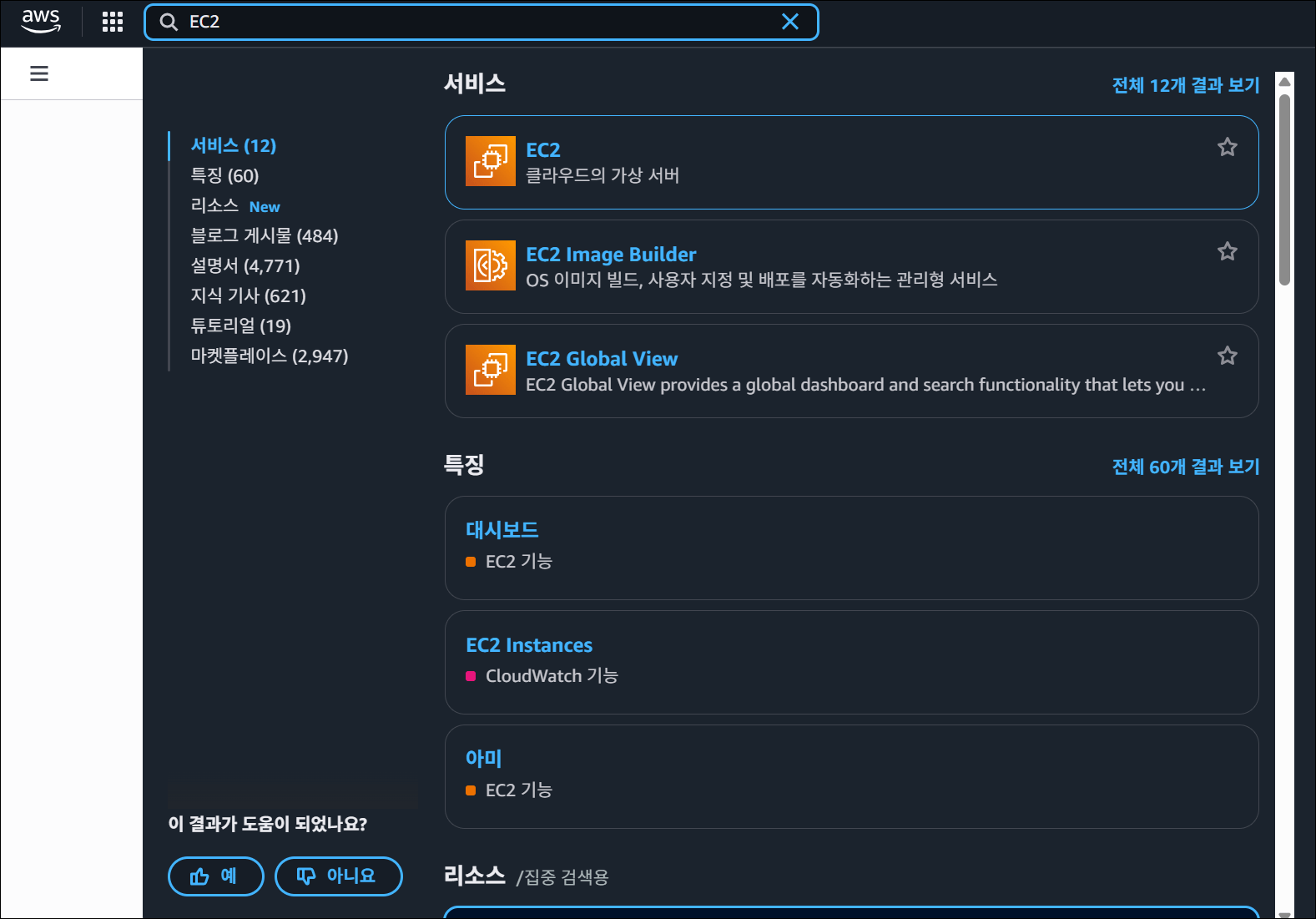Favorite EC2 with the star icon
This screenshot has height=919, width=1316.
pyautogui.click(x=1227, y=147)
